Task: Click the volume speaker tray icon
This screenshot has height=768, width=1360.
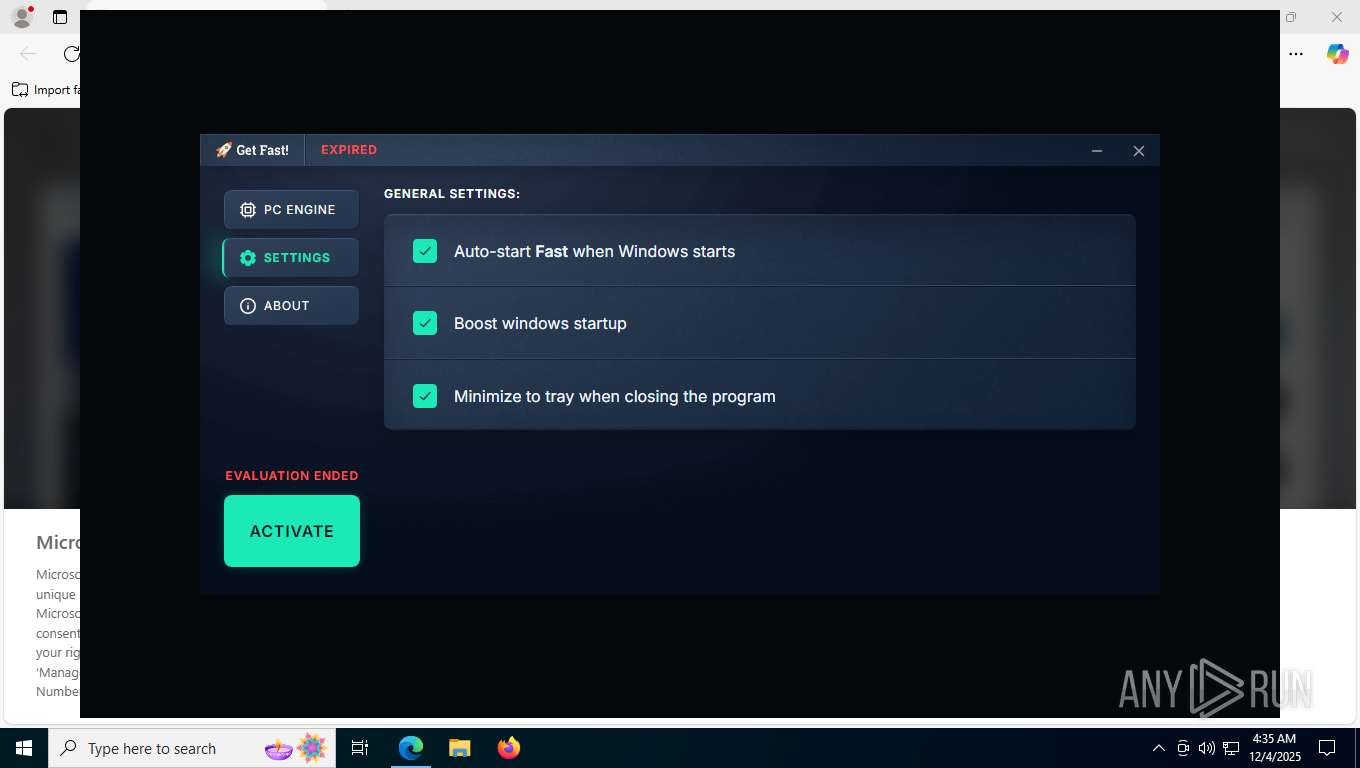Action: (1206, 748)
